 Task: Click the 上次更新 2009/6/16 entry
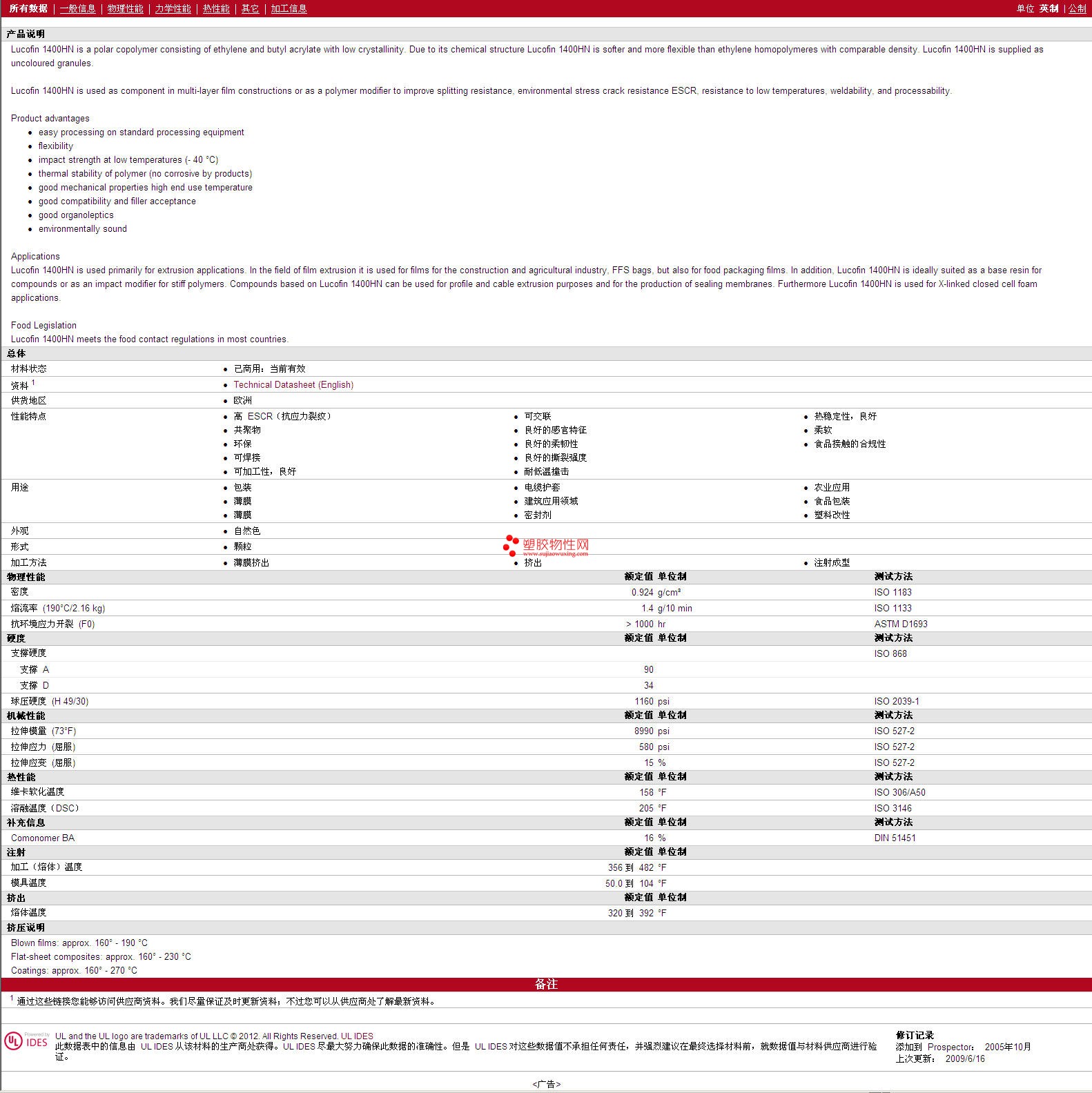click(940, 1058)
